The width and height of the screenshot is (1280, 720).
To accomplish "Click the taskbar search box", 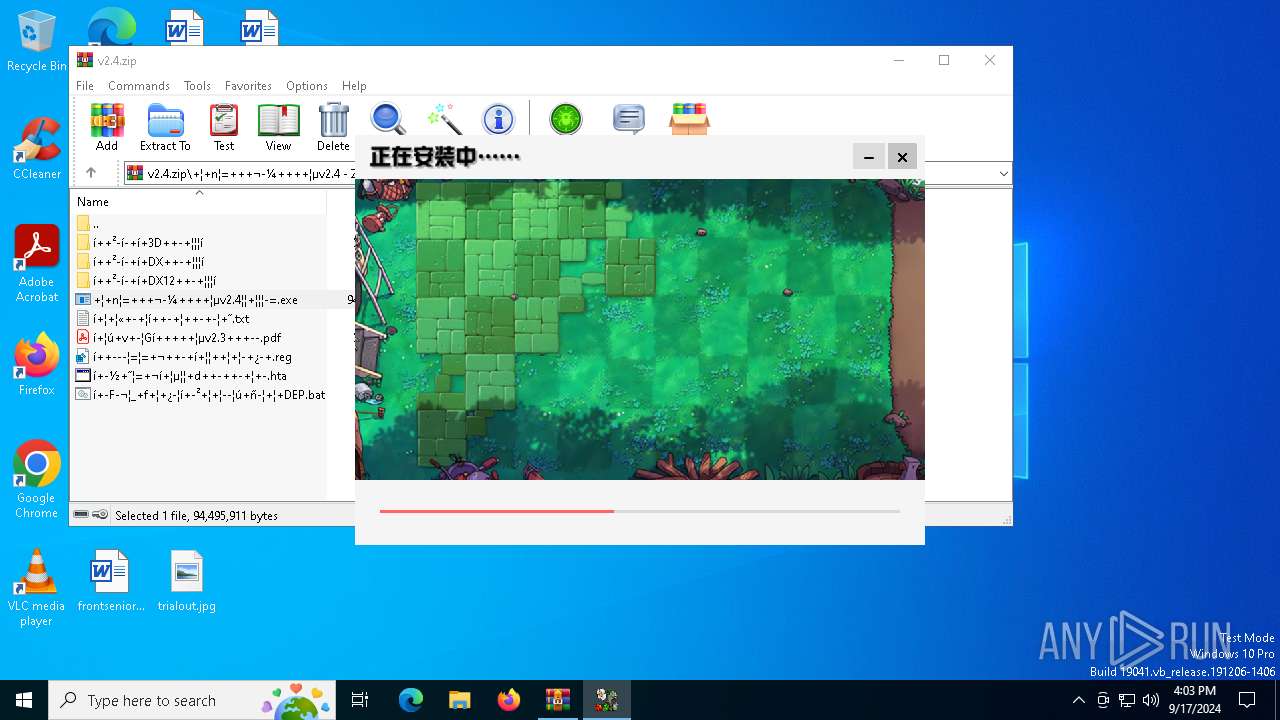I will [192, 700].
